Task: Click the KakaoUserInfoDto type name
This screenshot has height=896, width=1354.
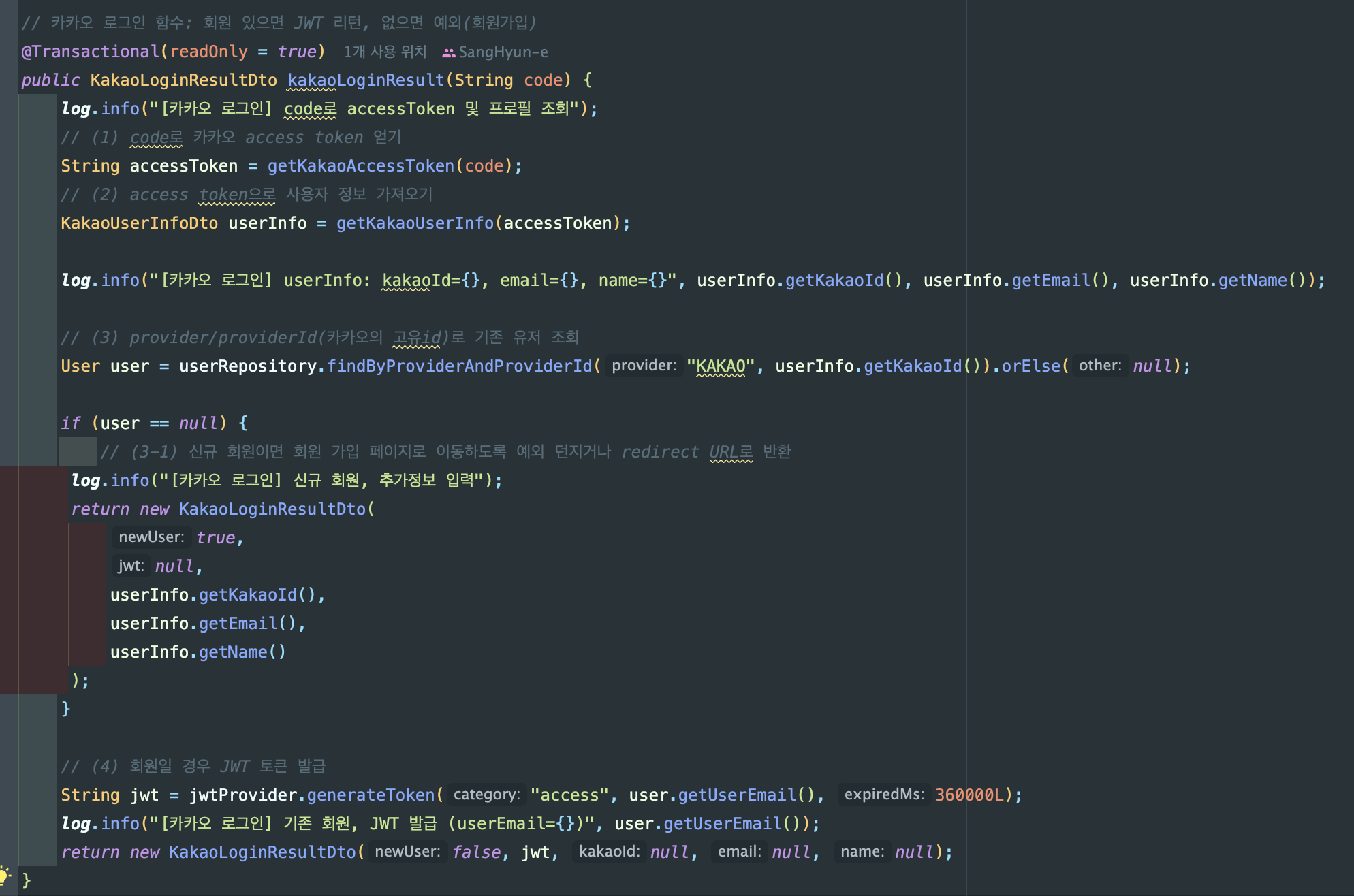Action: [139, 223]
